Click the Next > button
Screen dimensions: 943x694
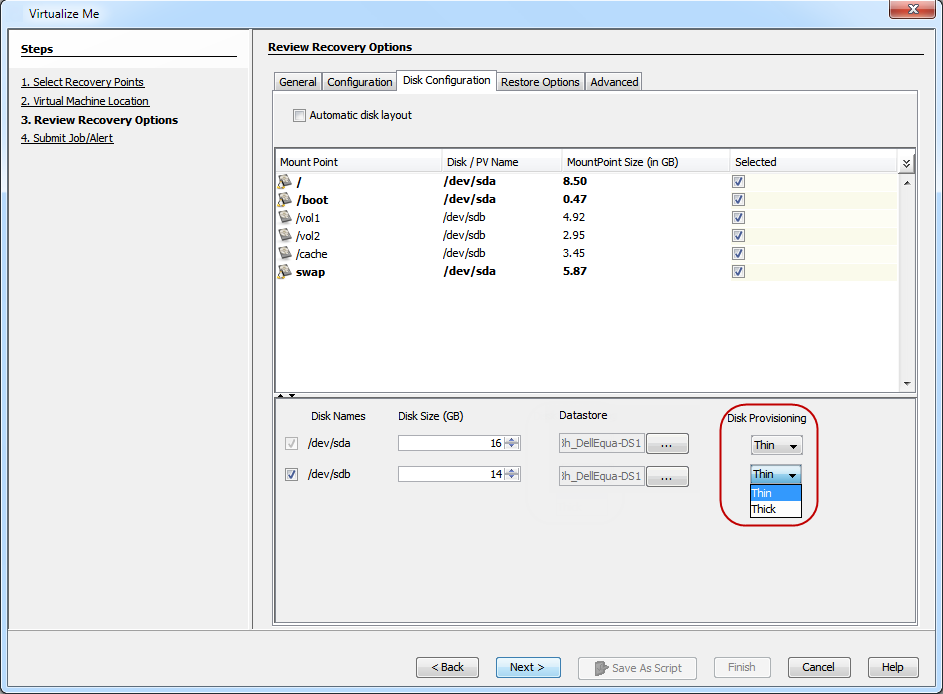coord(527,667)
